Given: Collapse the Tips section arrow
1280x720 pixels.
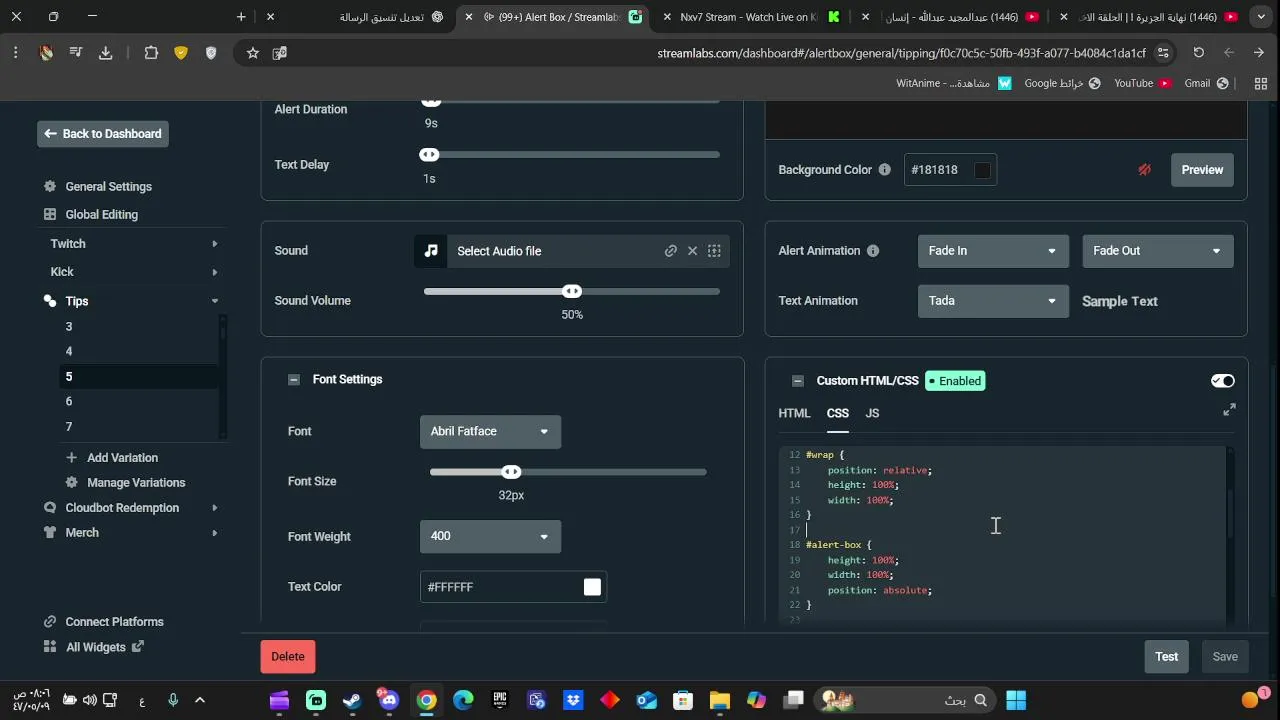Looking at the screenshot, I should tap(214, 301).
